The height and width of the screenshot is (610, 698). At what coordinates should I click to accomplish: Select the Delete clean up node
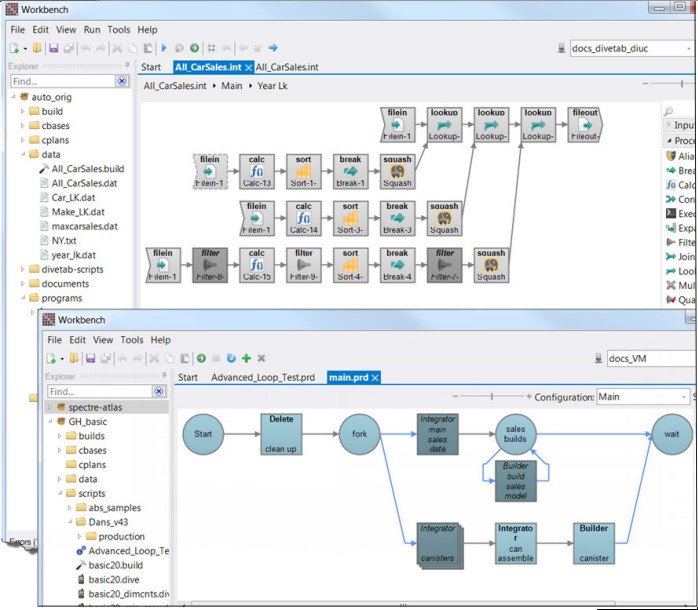coord(281,434)
